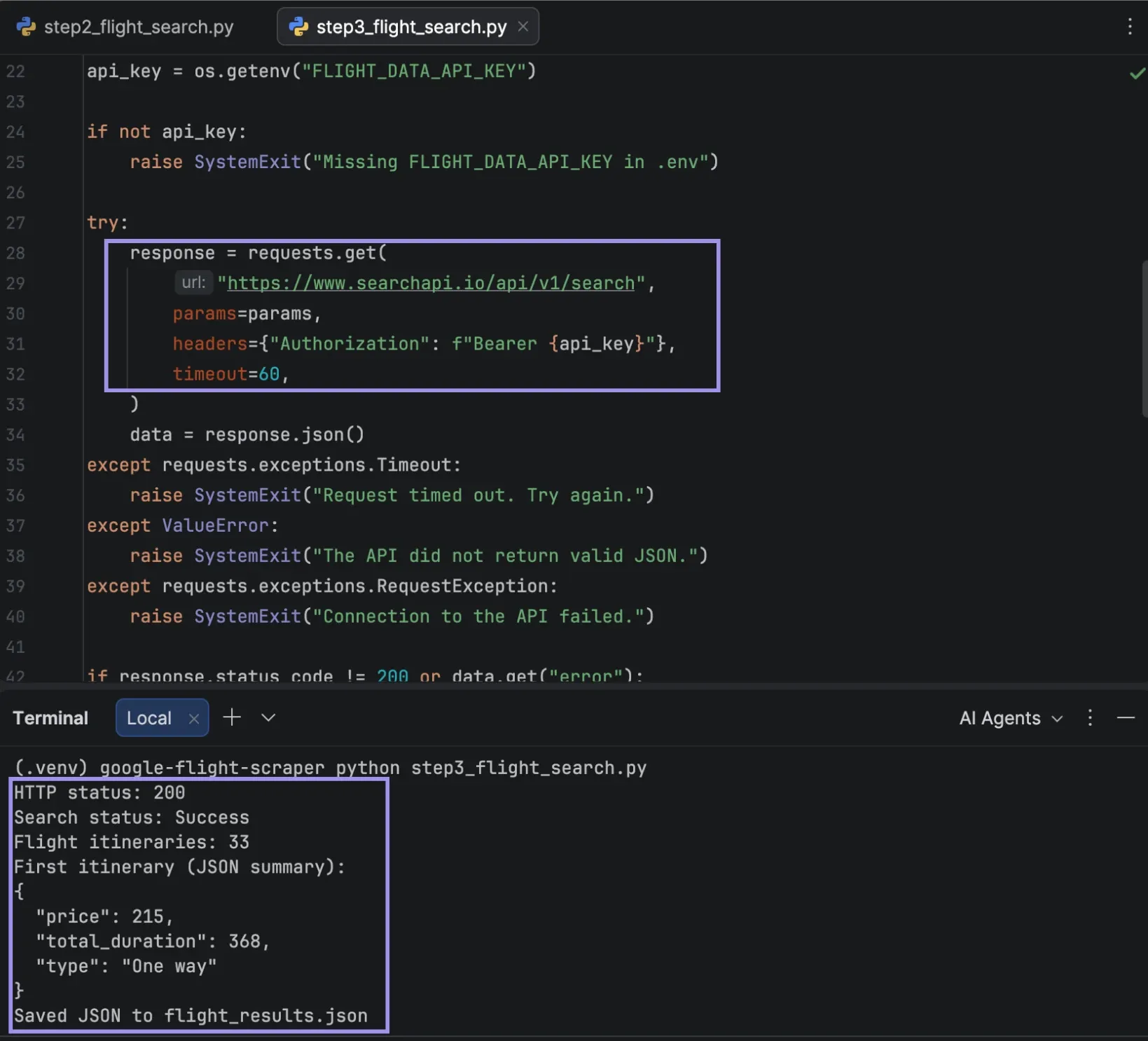Open the searchapi.io search URL link

(431, 283)
